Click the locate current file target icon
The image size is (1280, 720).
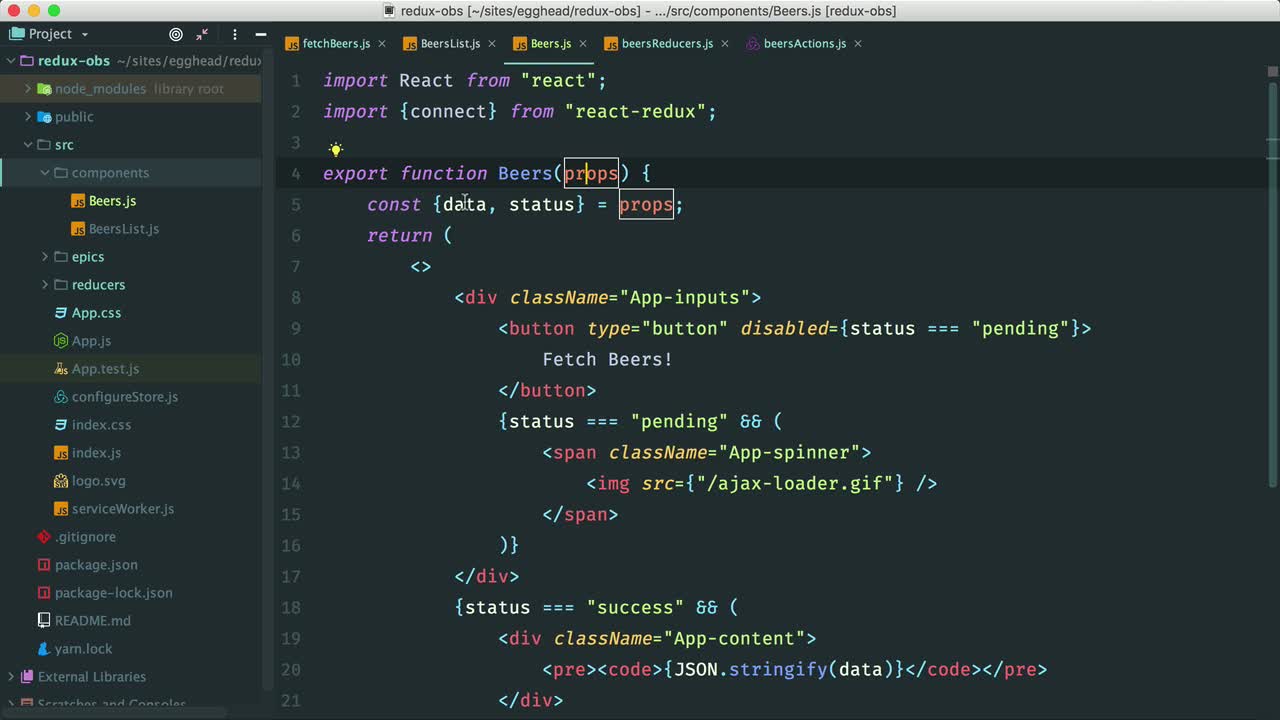click(176, 34)
